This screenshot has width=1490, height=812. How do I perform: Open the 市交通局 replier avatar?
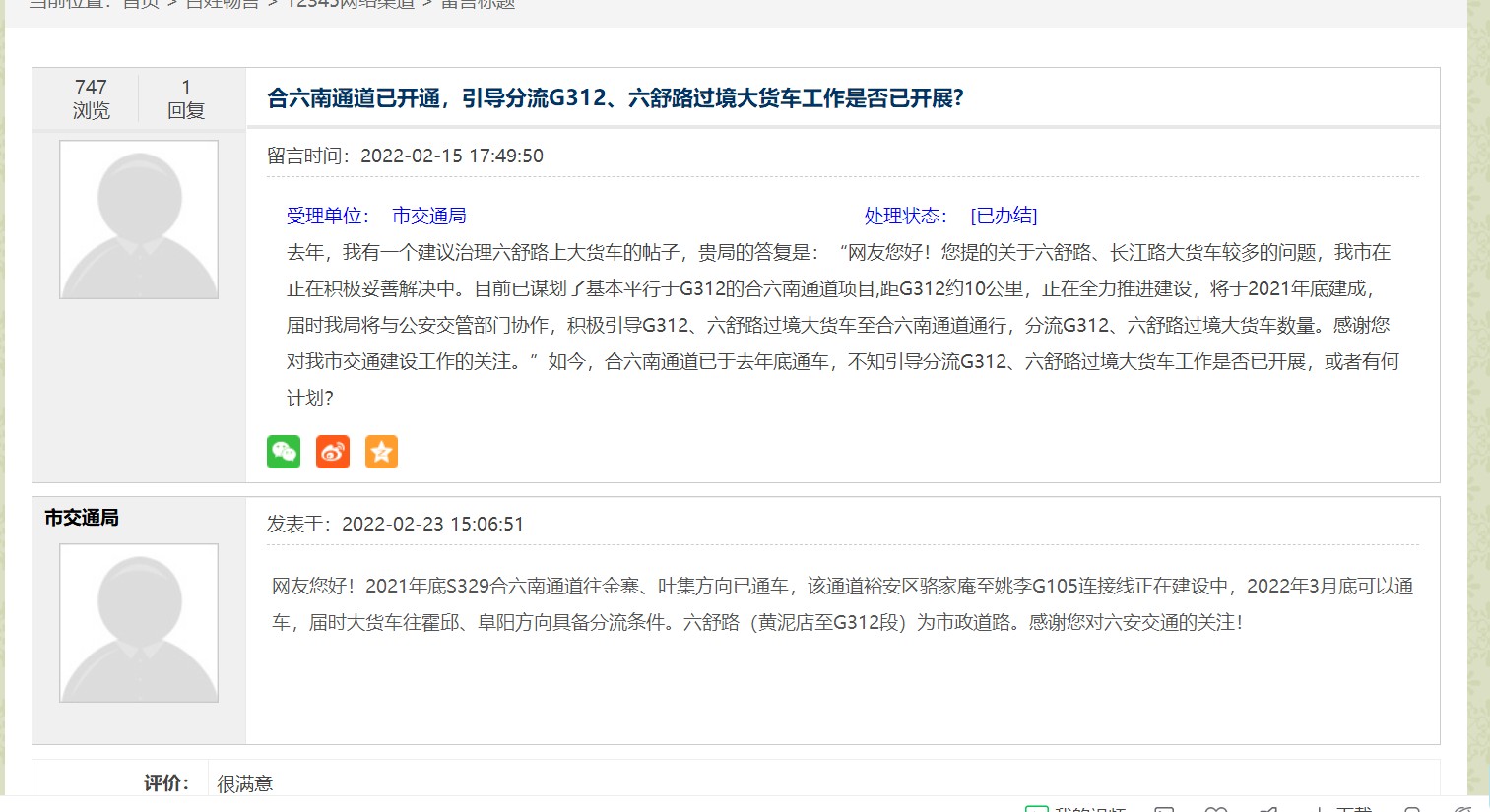[139, 623]
